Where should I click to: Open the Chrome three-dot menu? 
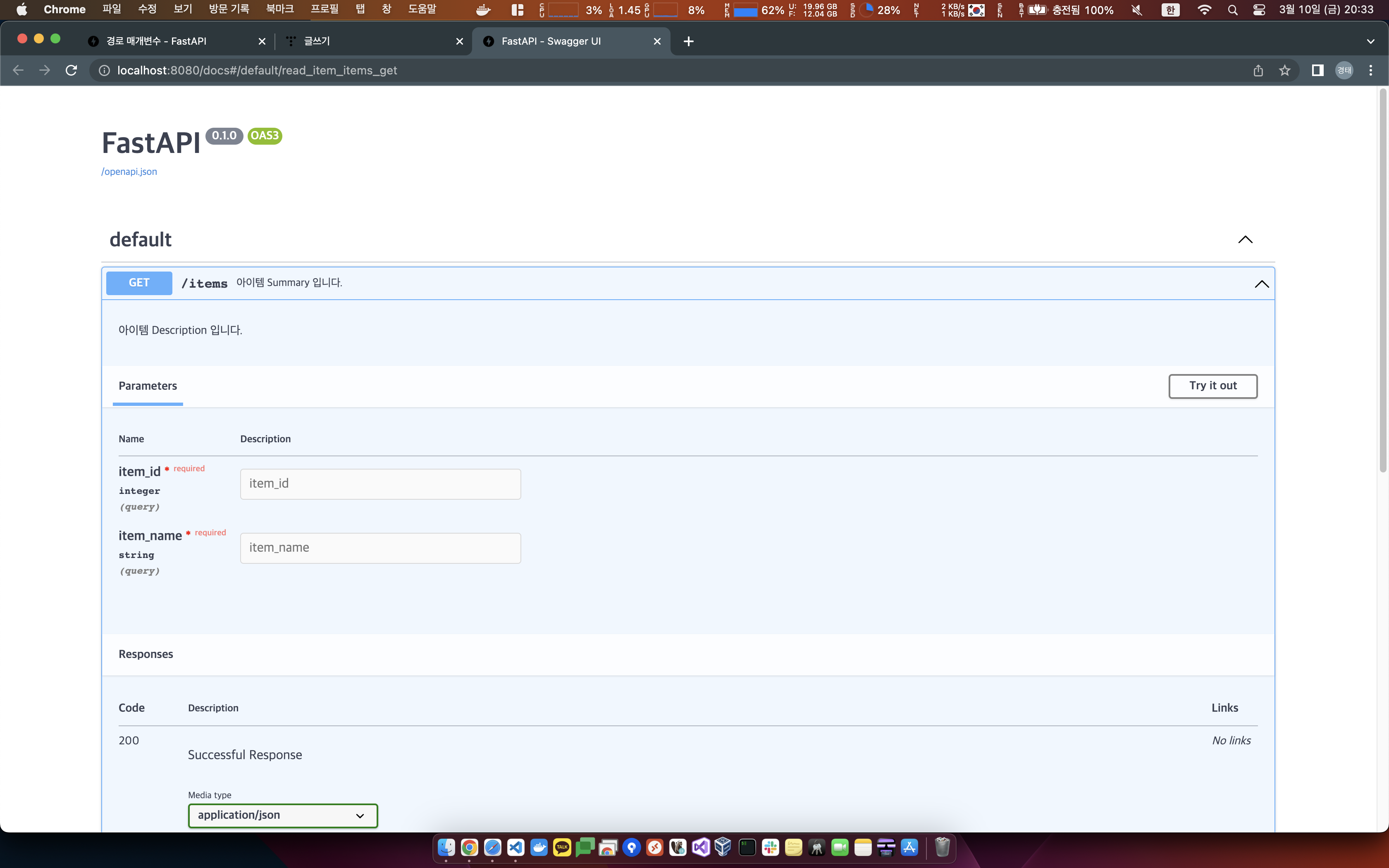[1371, 70]
